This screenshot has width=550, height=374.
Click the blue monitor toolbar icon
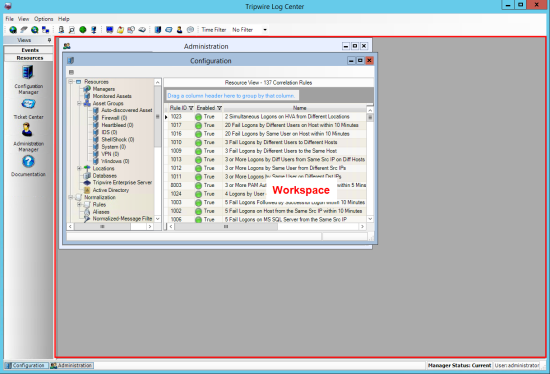pyautogui.click(x=109, y=30)
